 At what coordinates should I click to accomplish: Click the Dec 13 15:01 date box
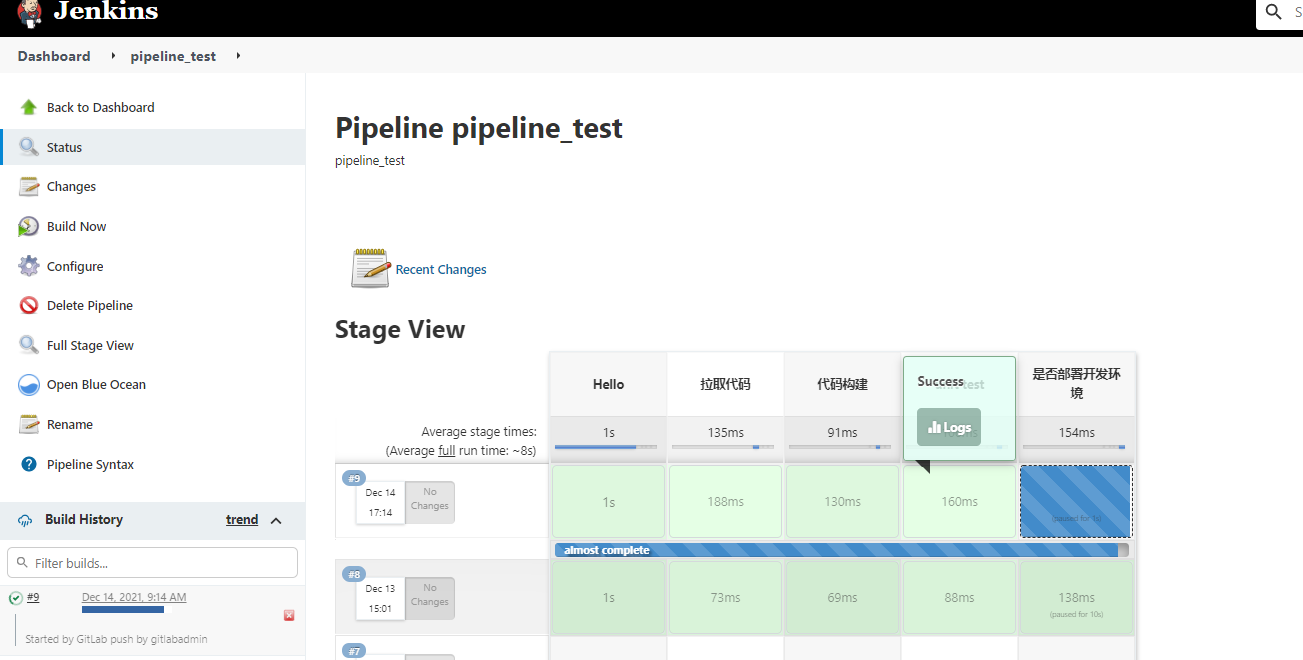coord(380,598)
